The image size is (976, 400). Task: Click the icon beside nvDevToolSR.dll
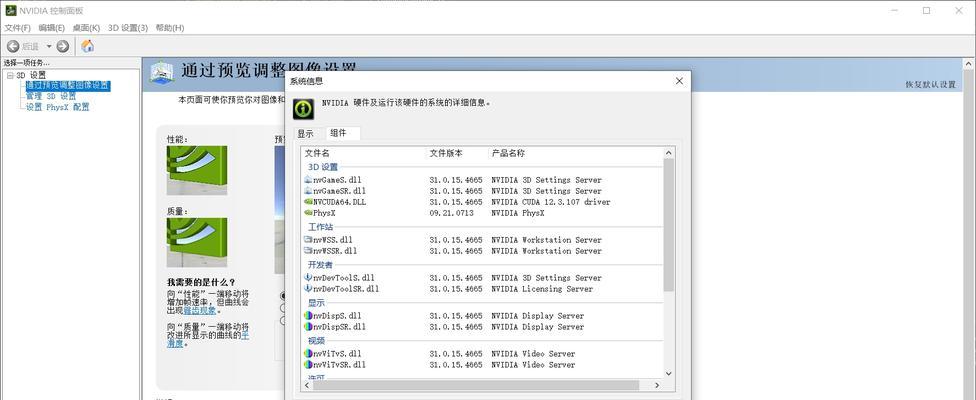click(308, 289)
